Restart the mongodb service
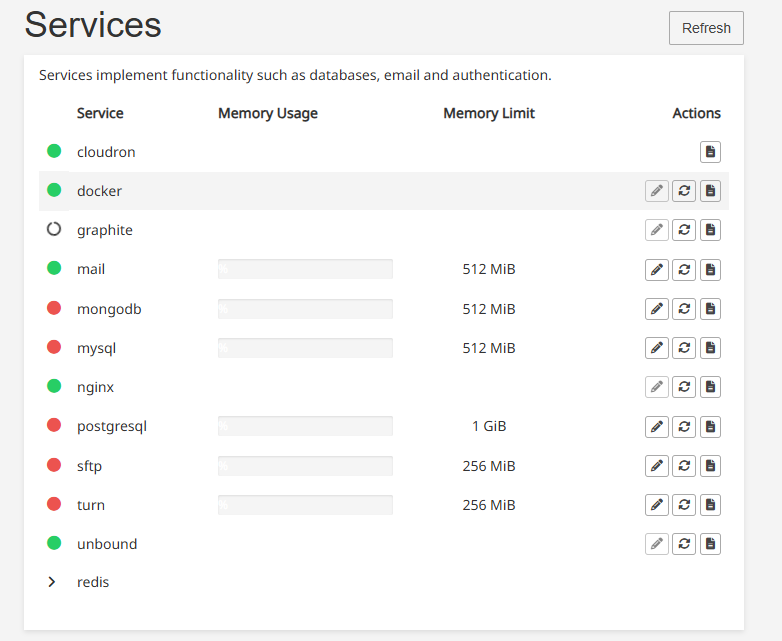Viewport: 782px width, 641px height. tap(684, 309)
